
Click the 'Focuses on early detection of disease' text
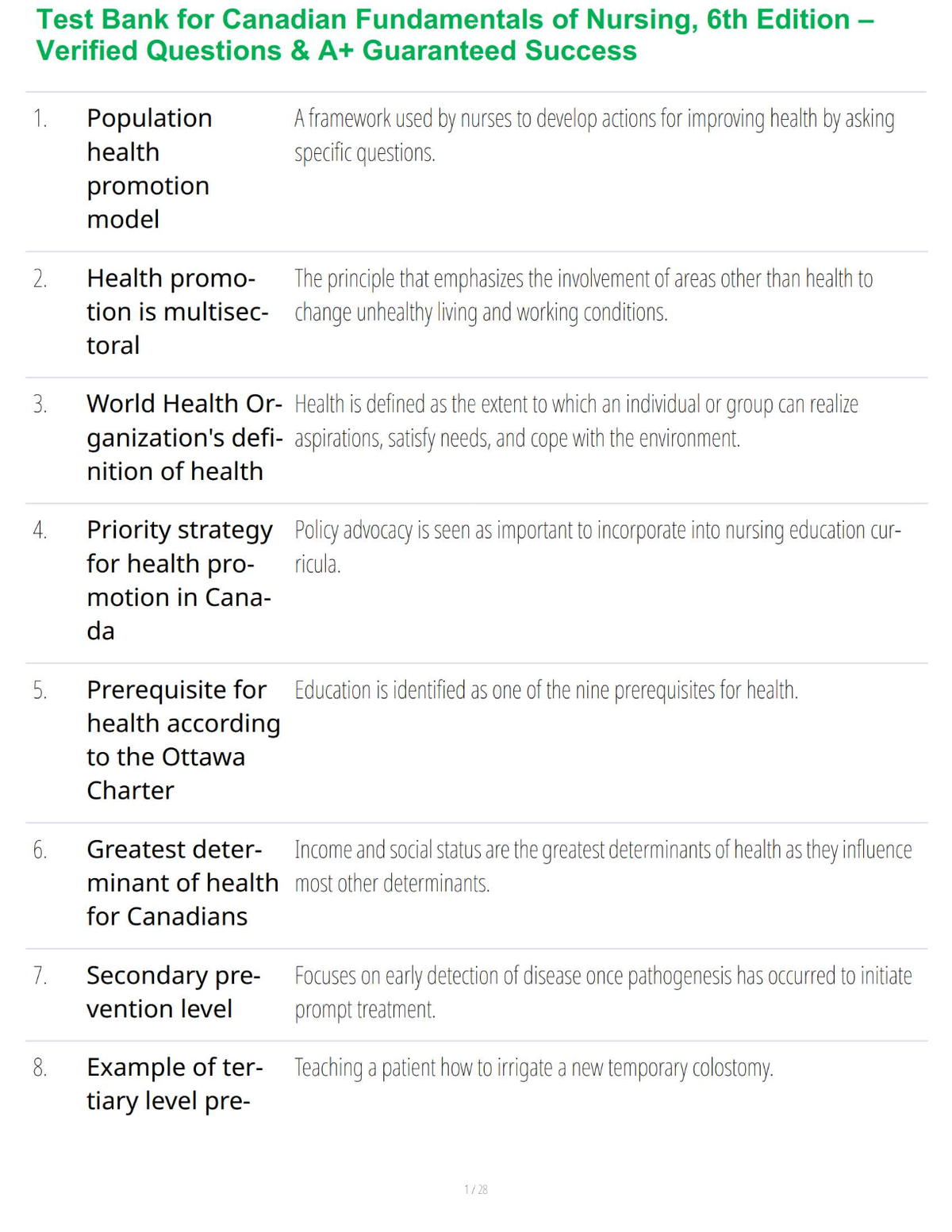pos(603,992)
